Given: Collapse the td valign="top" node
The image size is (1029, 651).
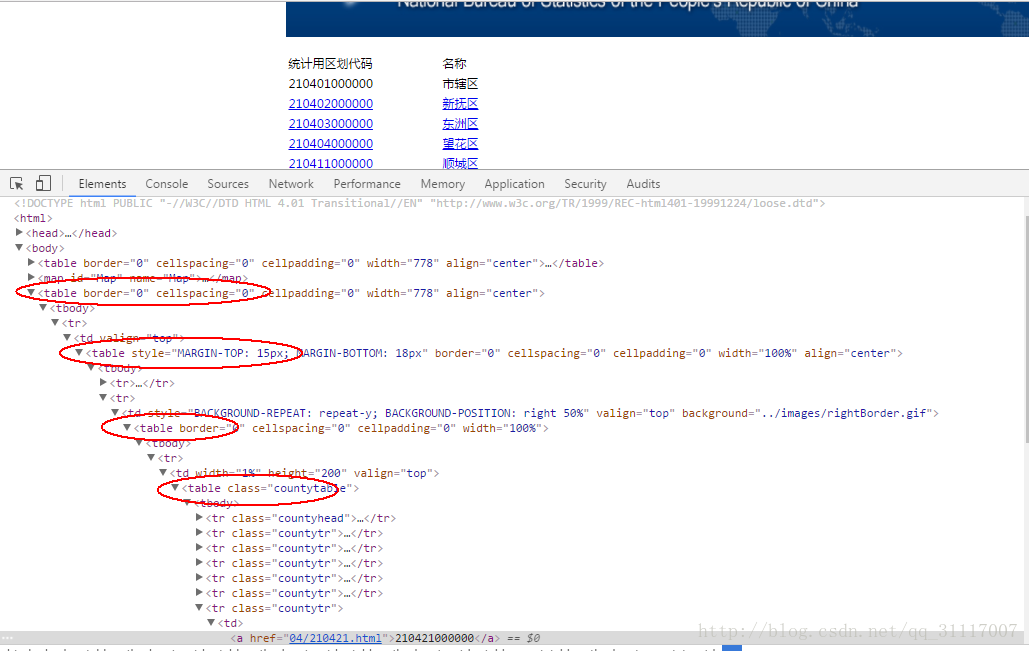Looking at the screenshot, I should coord(67,337).
